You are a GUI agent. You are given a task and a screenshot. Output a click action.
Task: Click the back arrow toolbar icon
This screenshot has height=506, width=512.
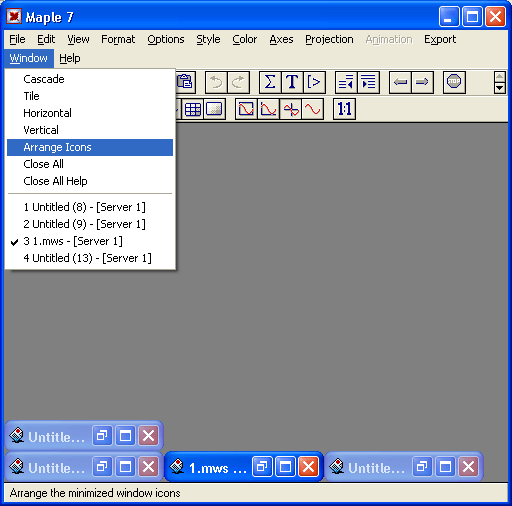click(400, 82)
